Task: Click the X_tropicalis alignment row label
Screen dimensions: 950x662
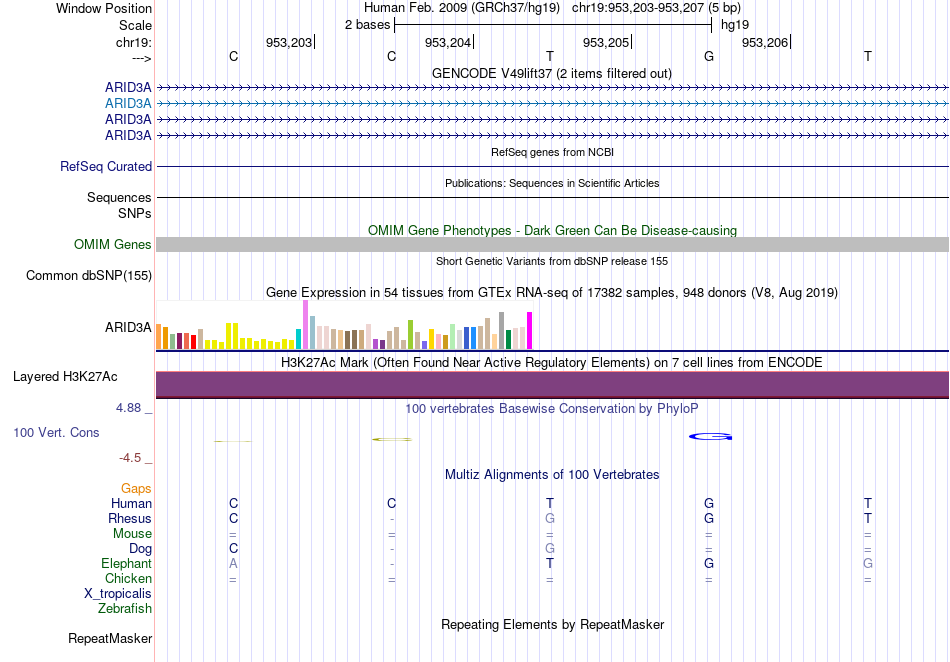Action: (118, 594)
